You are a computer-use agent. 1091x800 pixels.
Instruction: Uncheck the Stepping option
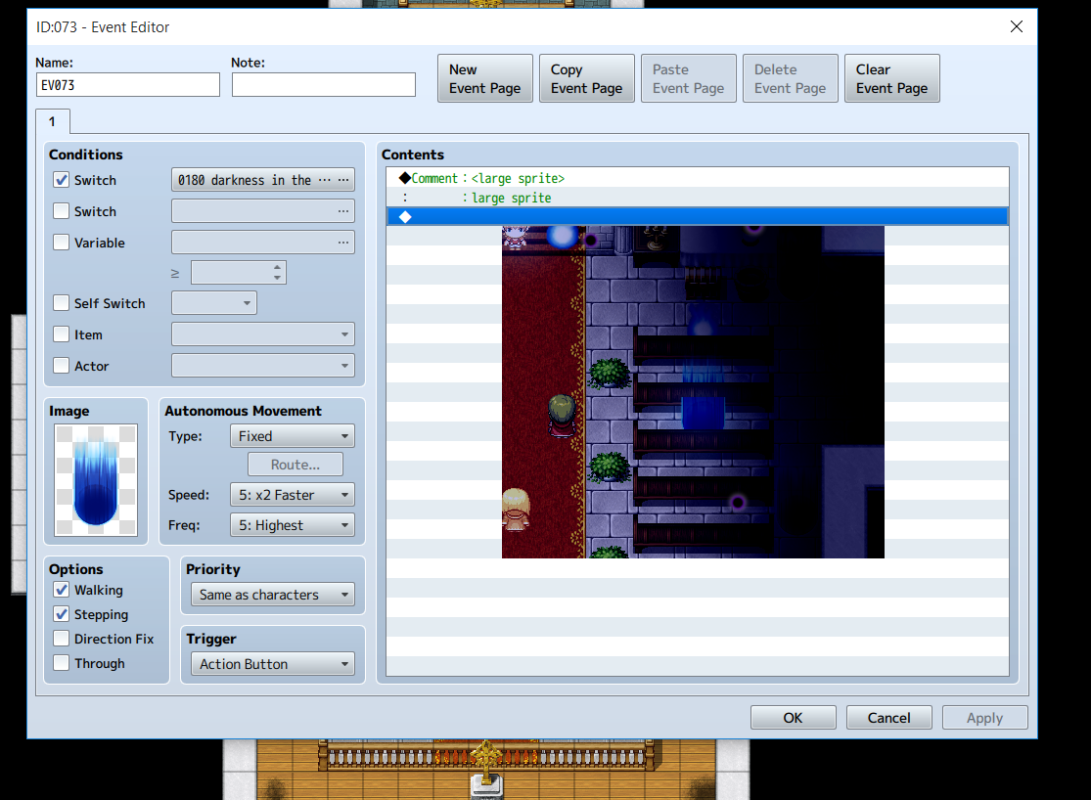coord(61,614)
